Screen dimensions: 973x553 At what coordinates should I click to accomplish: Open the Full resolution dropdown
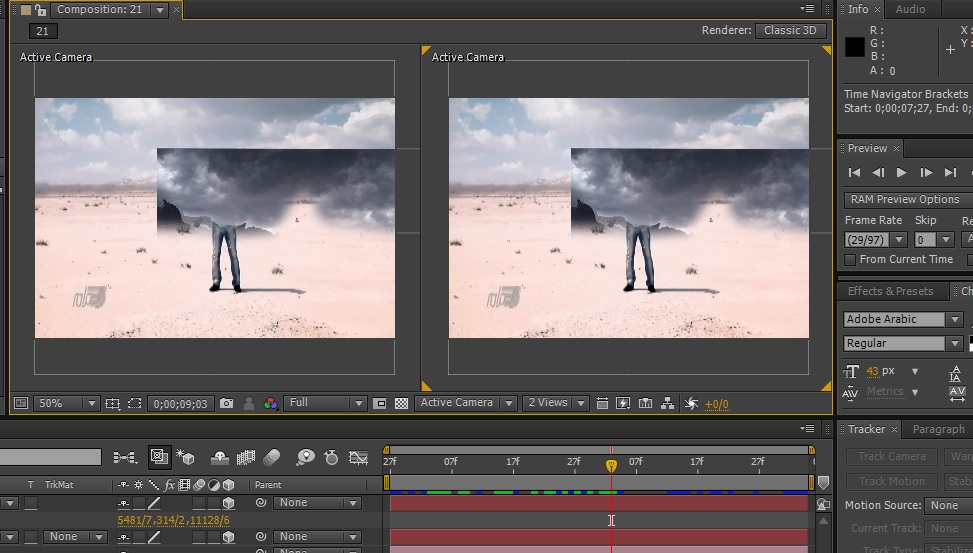[325, 403]
